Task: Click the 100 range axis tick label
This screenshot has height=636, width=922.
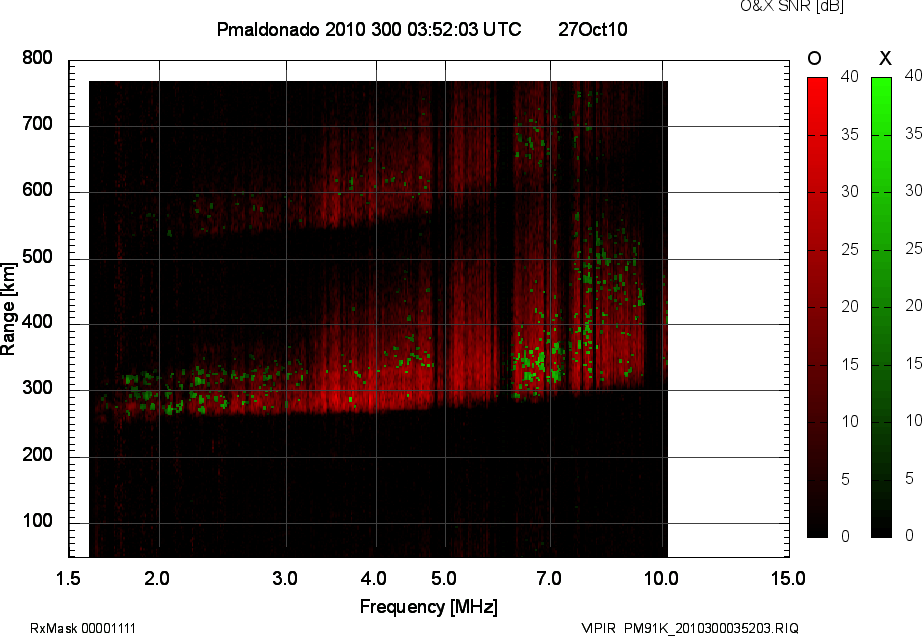Action: point(37,521)
